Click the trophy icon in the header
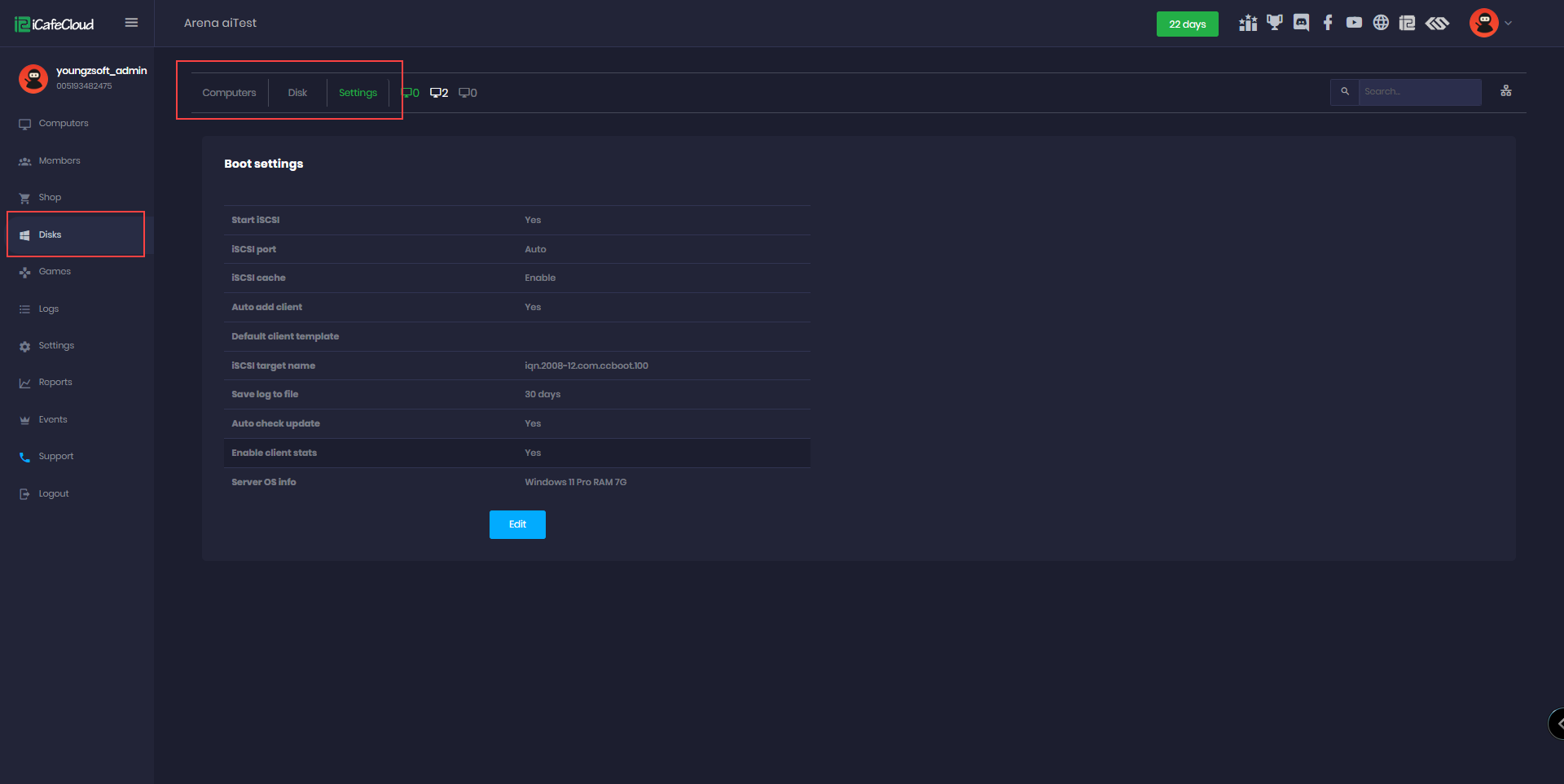 [1274, 22]
